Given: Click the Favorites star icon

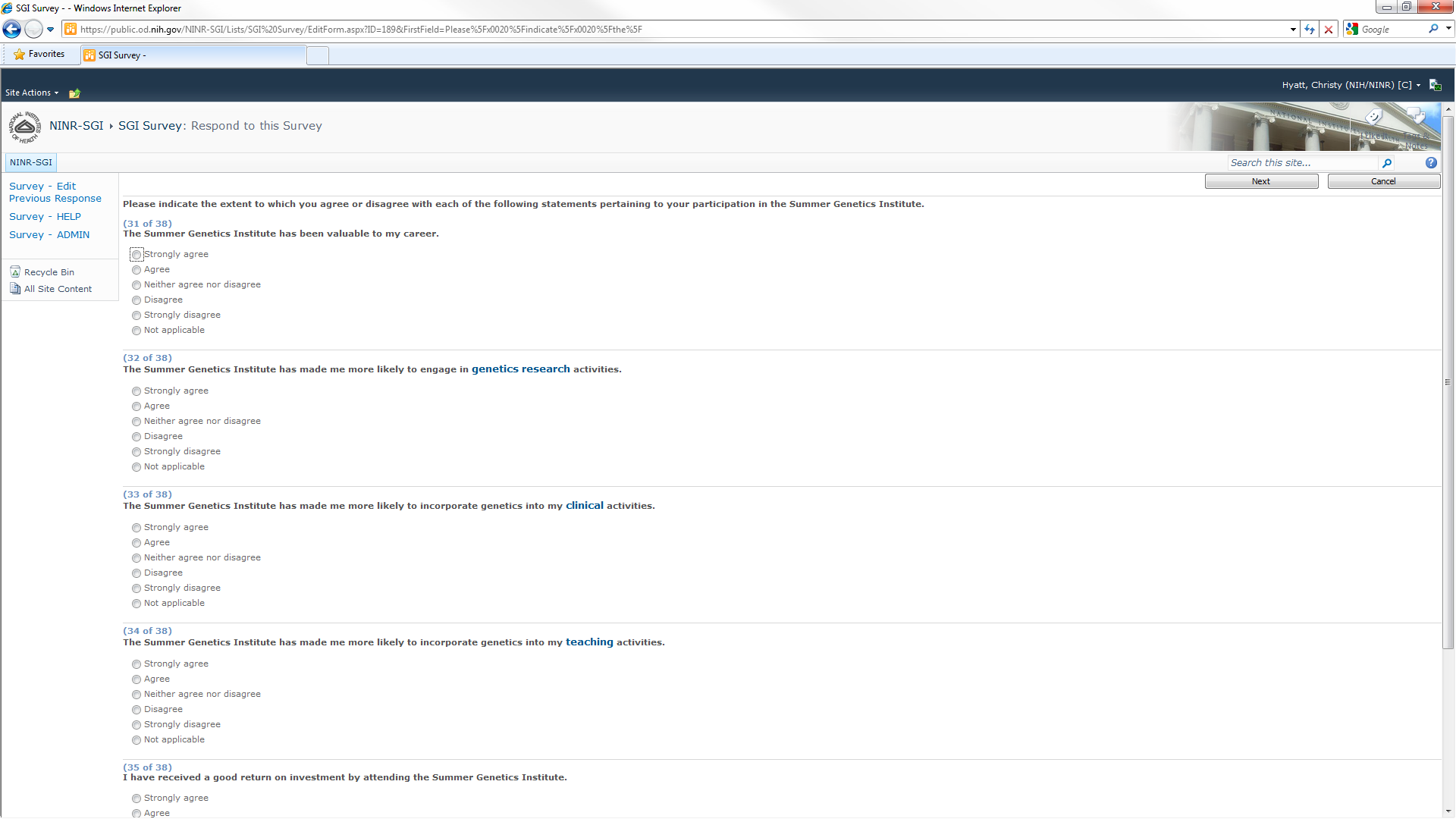Looking at the screenshot, I should (x=20, y=55).
